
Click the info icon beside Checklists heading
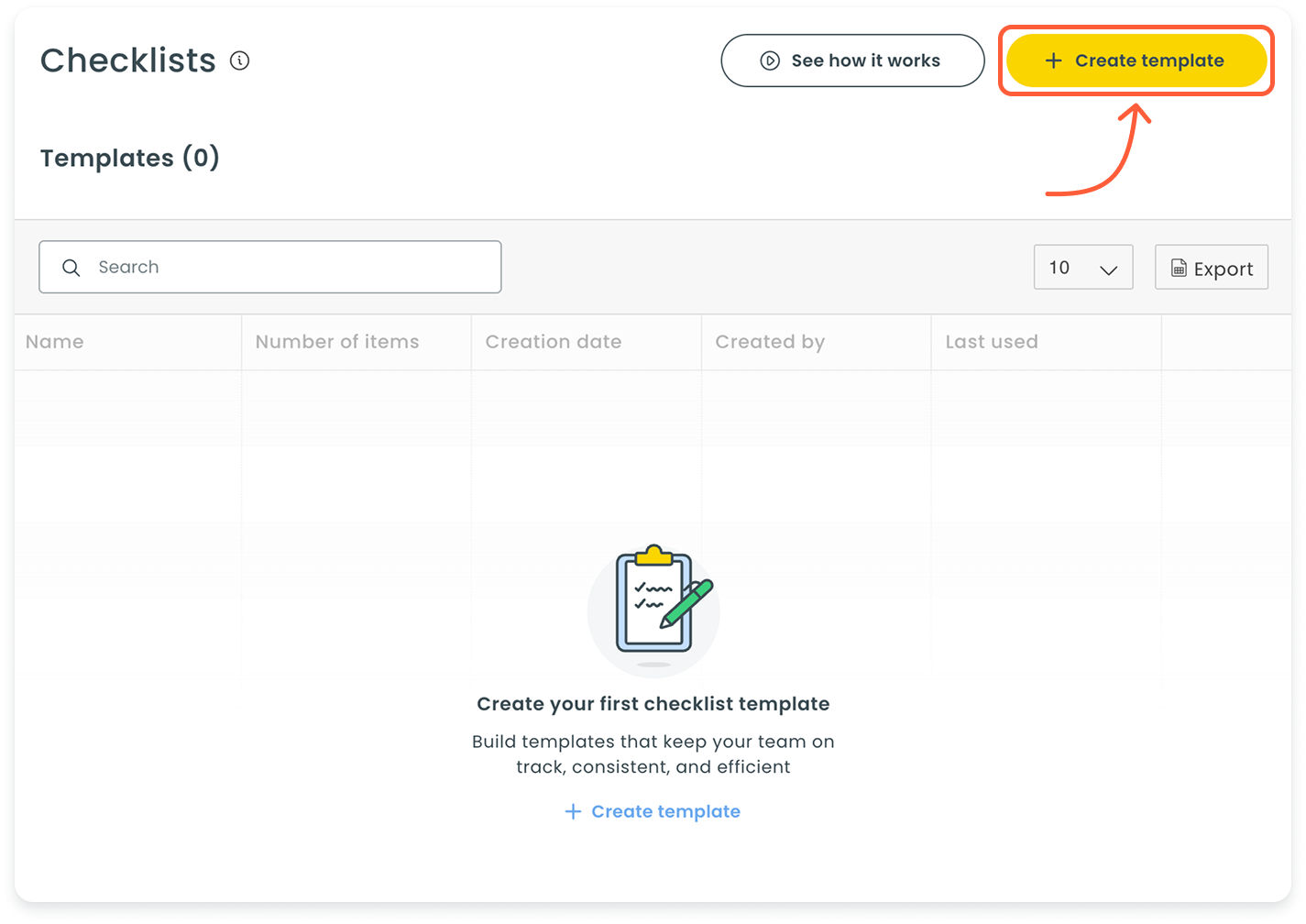(x=240, y=60)
